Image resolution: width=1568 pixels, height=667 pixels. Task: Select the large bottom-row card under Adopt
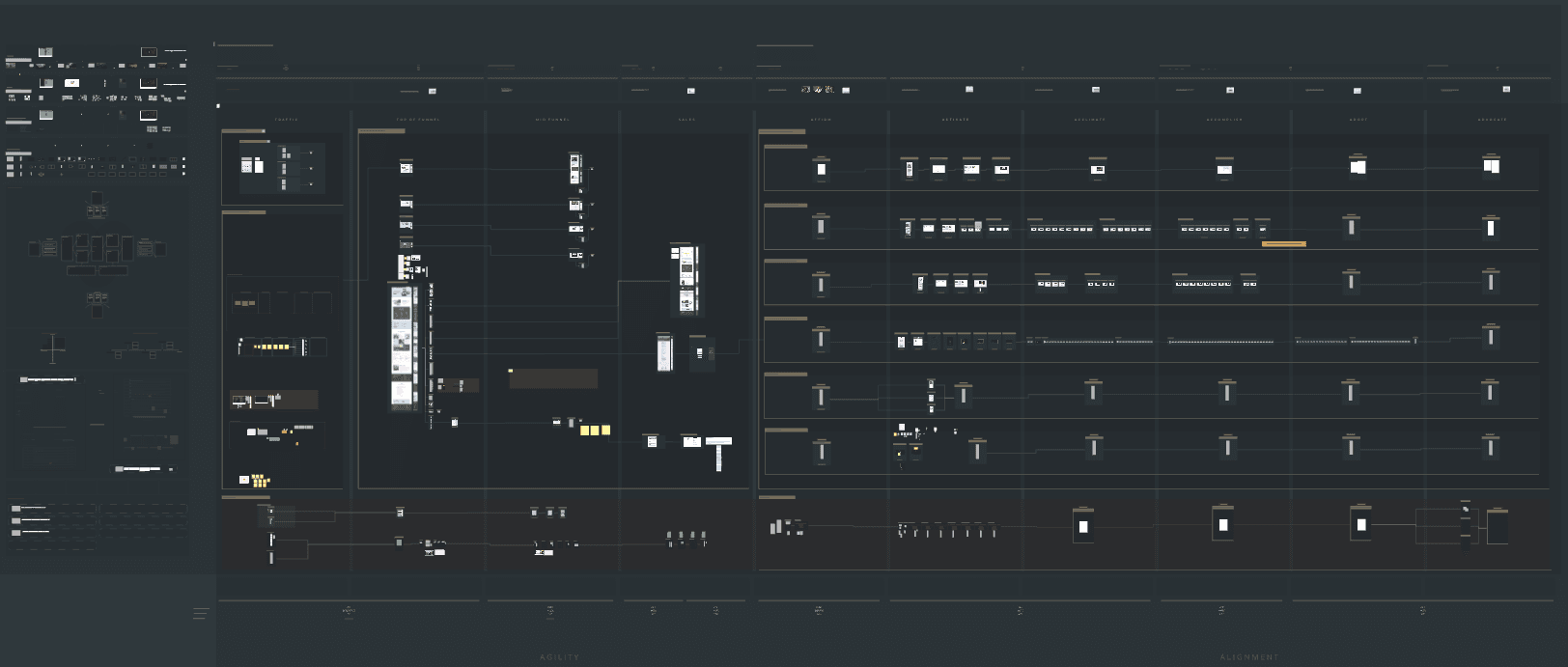pyautogui.click(x=1361, y=524)
